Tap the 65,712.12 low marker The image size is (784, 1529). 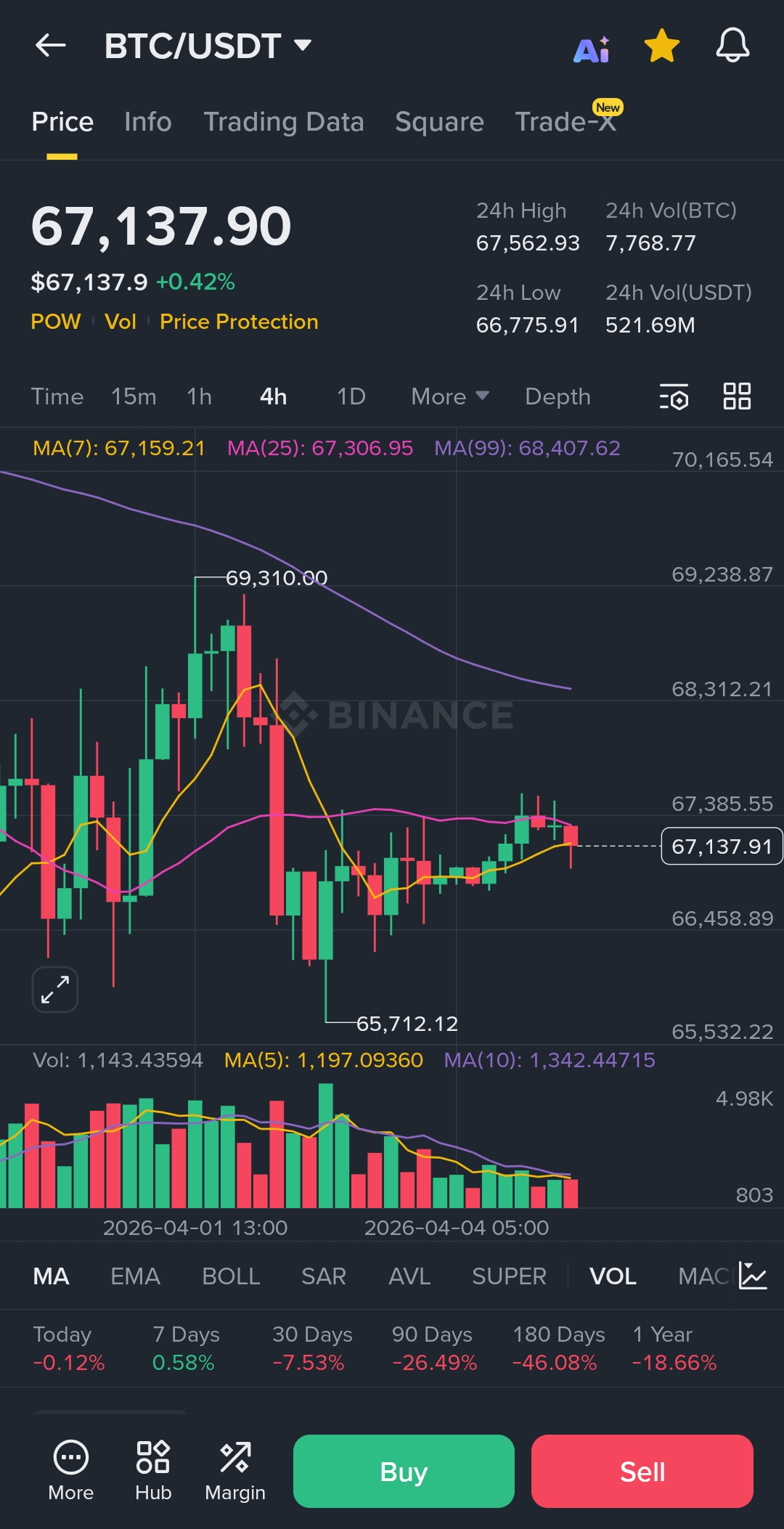coord(407,1024)
